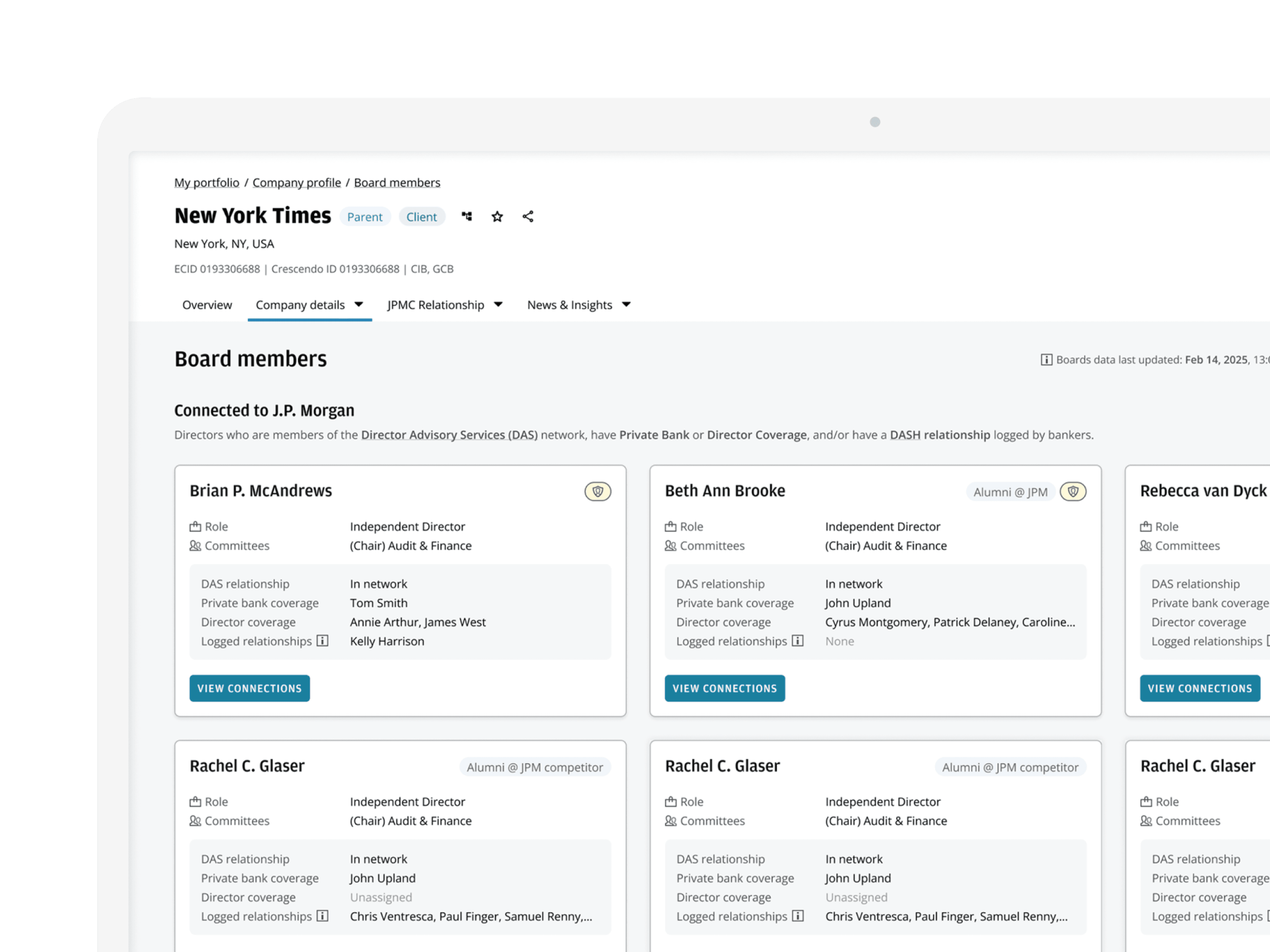Click Annie Arthur, James West director coverage

[418, 622]
